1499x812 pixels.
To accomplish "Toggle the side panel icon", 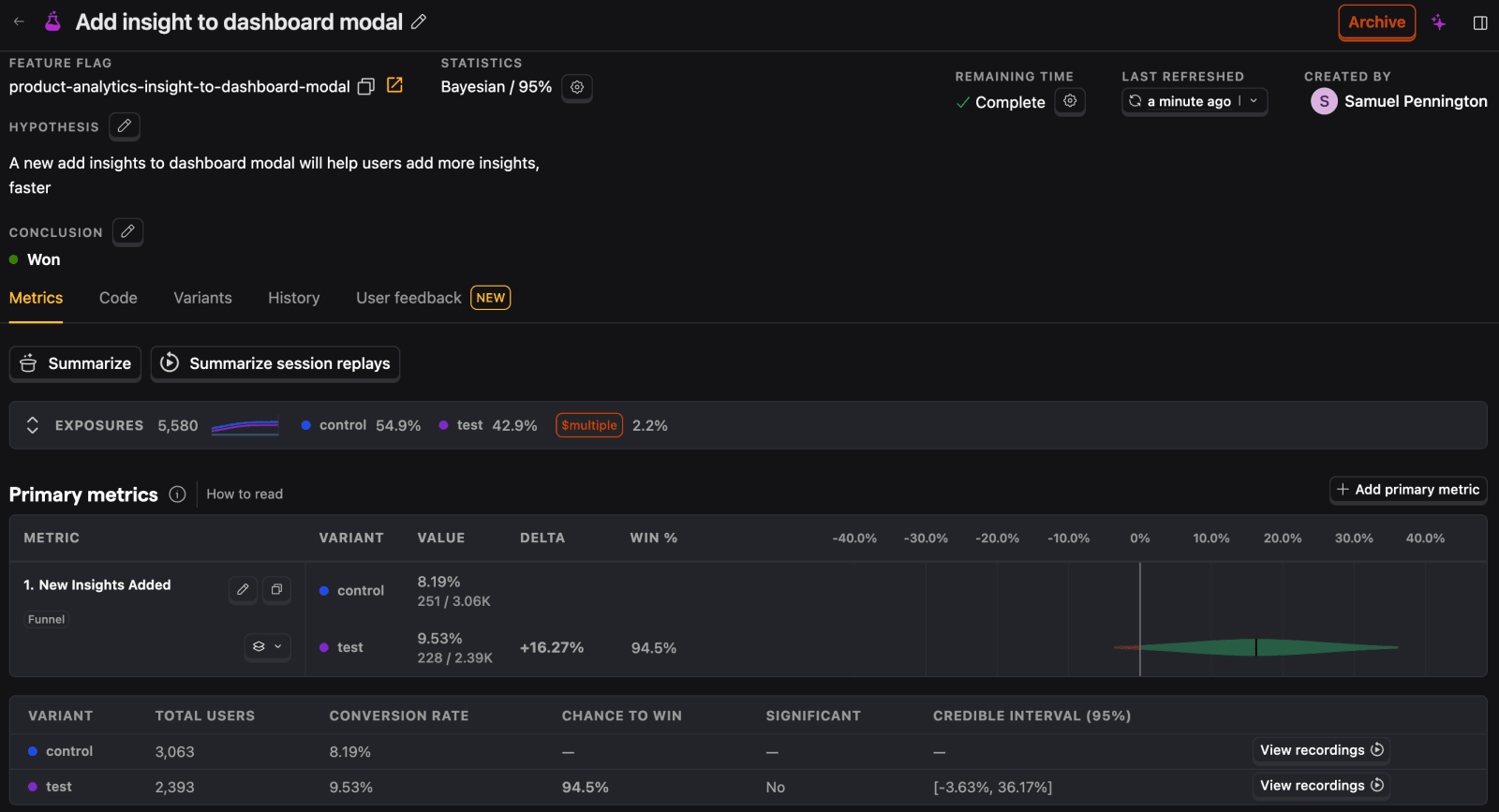I will click(x=1480, y=22).
